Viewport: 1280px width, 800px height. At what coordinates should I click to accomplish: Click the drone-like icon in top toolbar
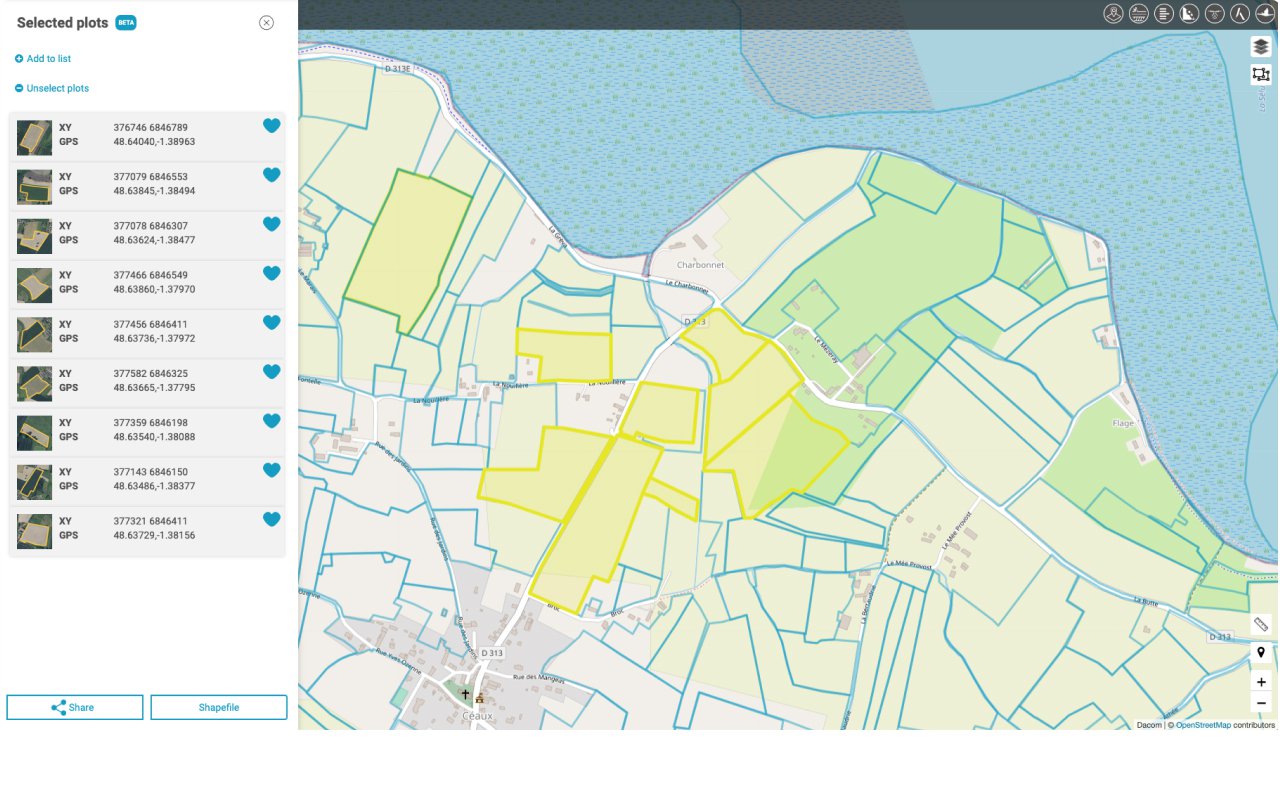pyautogui.click(x=1215, y=13)
